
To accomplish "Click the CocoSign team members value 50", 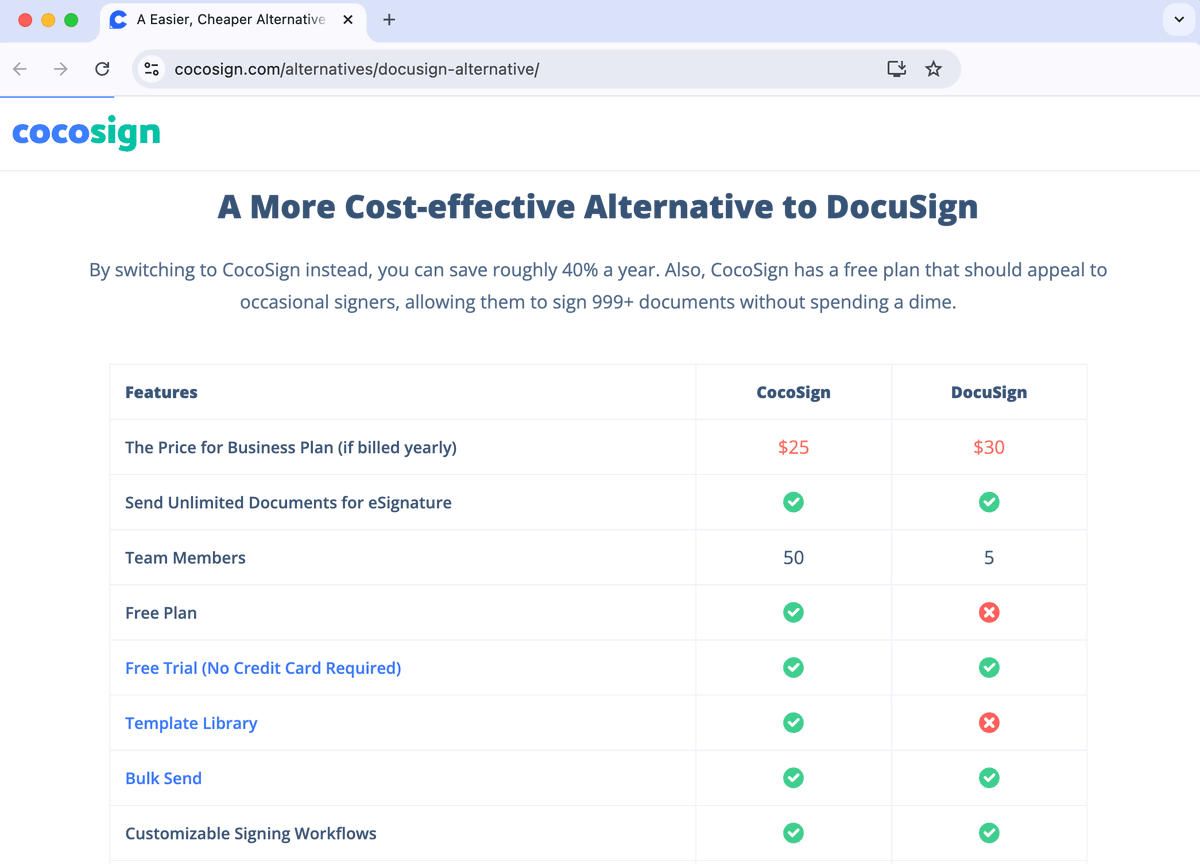I will point(793,557).
